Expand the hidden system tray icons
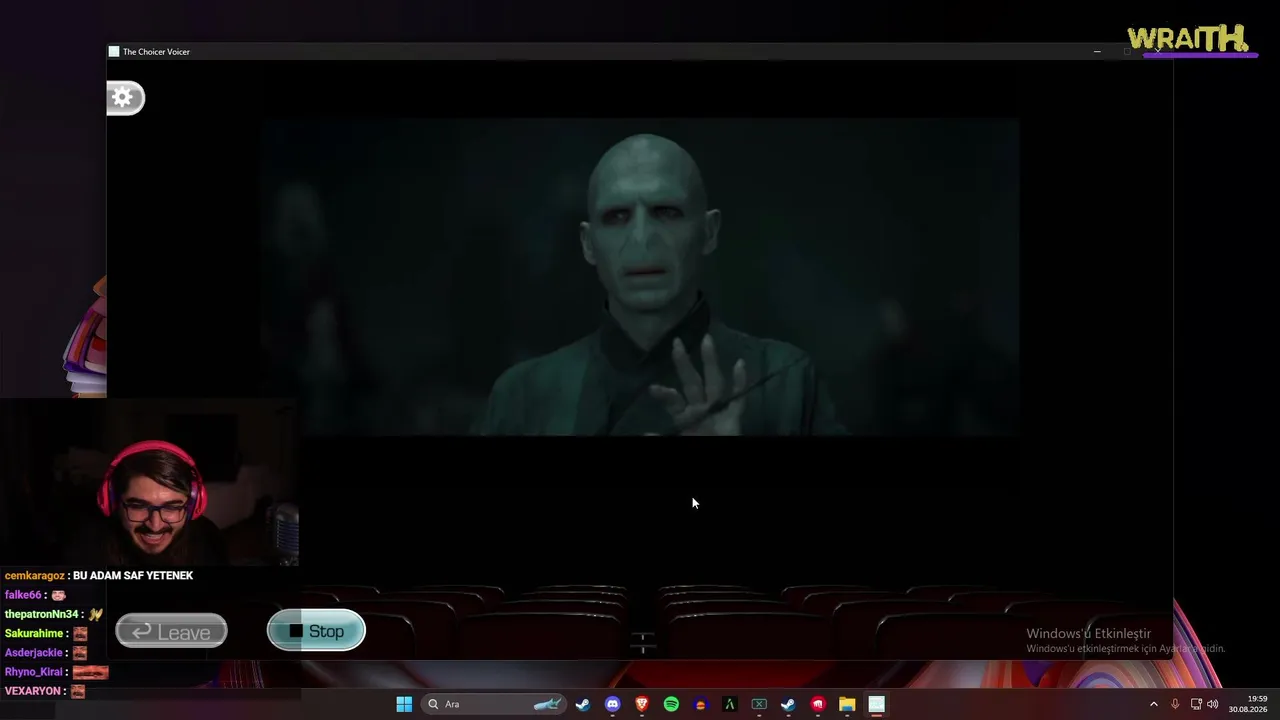 point(1153,704)
